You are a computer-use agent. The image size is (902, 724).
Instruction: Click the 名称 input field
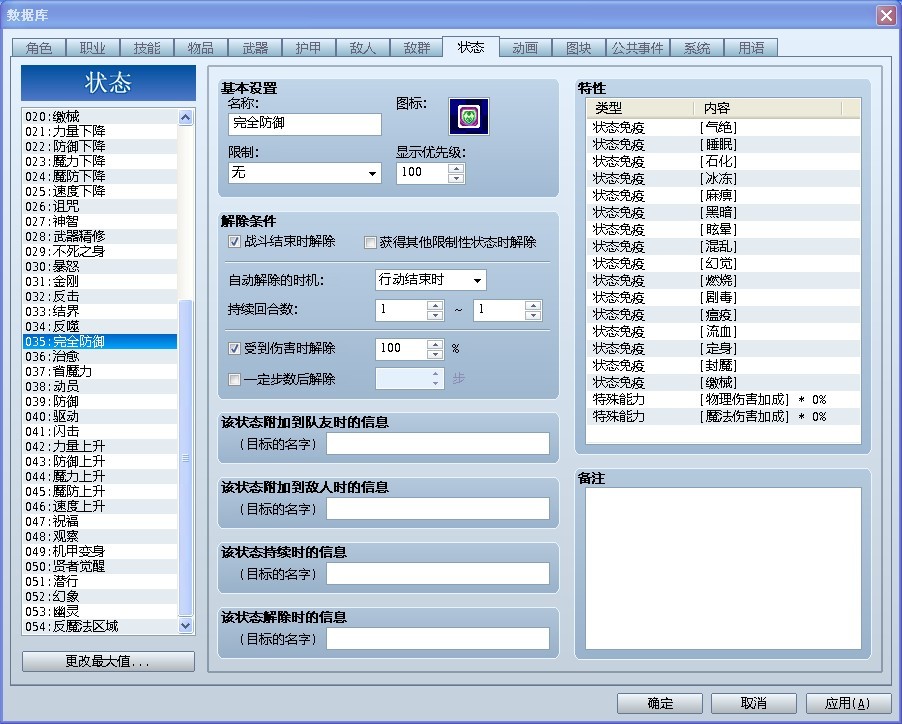pyautogui.click(x=304, y=124)
